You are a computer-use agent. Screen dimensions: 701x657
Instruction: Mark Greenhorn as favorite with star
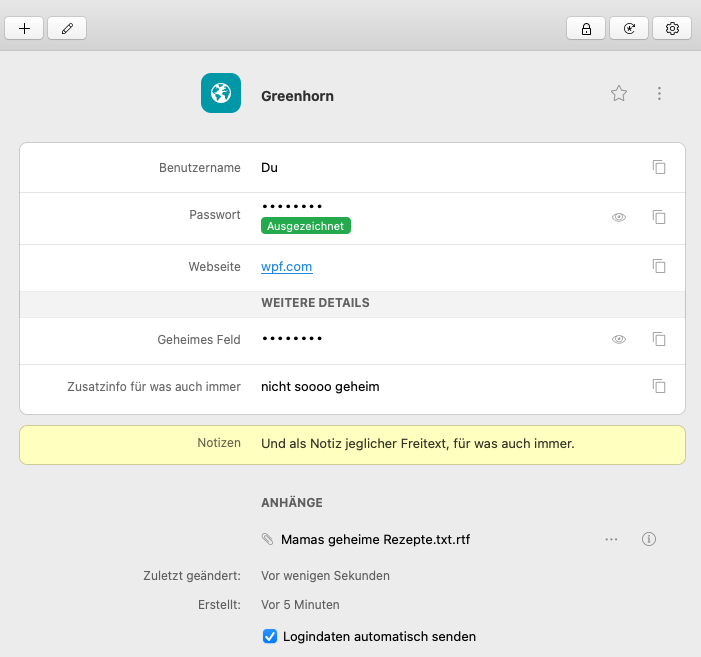tap(619, 94)
